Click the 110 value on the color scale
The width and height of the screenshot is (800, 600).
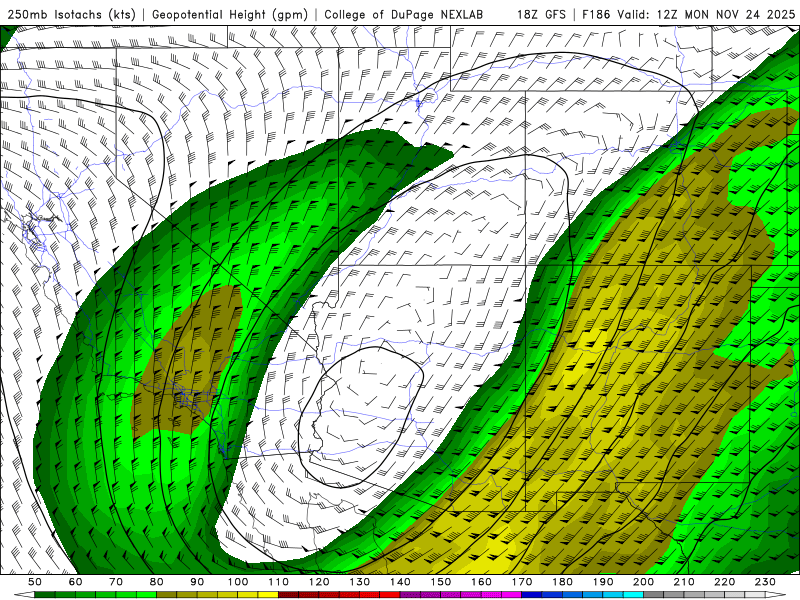[x=279, y=582]
